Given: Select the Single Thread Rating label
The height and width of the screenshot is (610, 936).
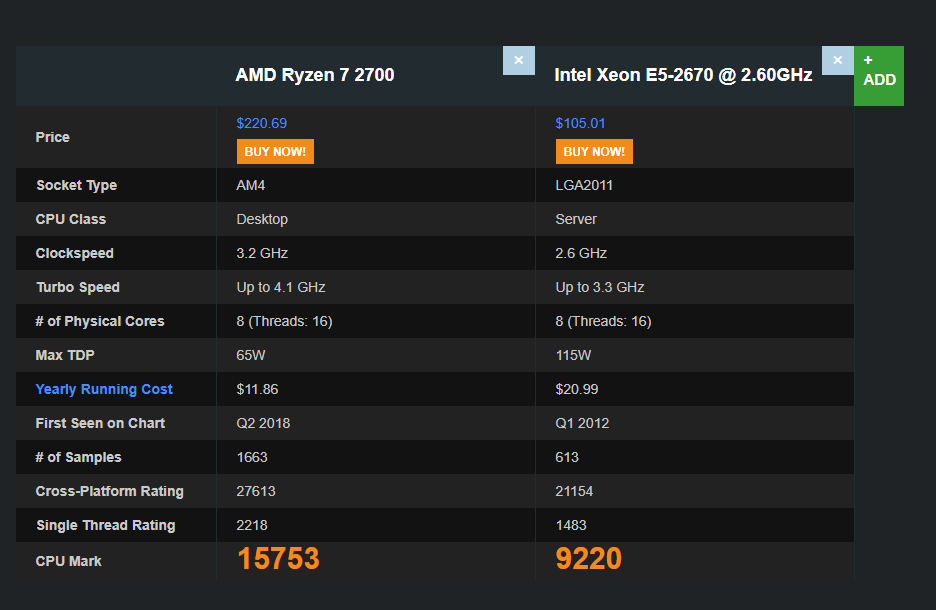Looking at the screenshot, I should (x=106, y=526).
